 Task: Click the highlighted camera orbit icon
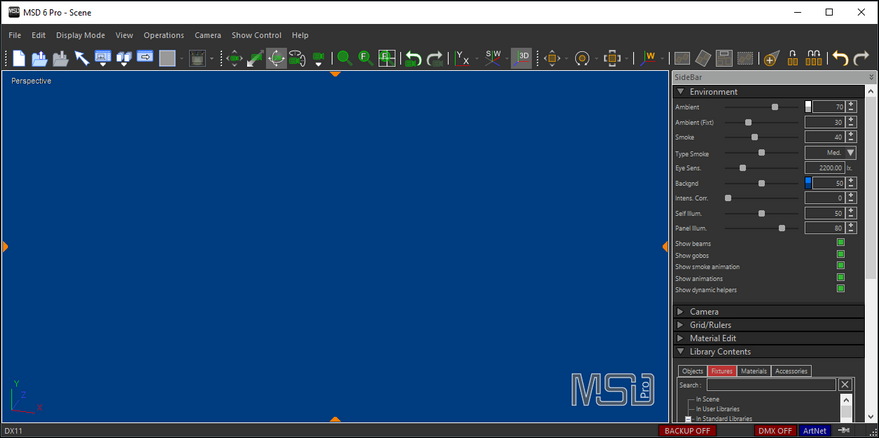pos(276,58)
